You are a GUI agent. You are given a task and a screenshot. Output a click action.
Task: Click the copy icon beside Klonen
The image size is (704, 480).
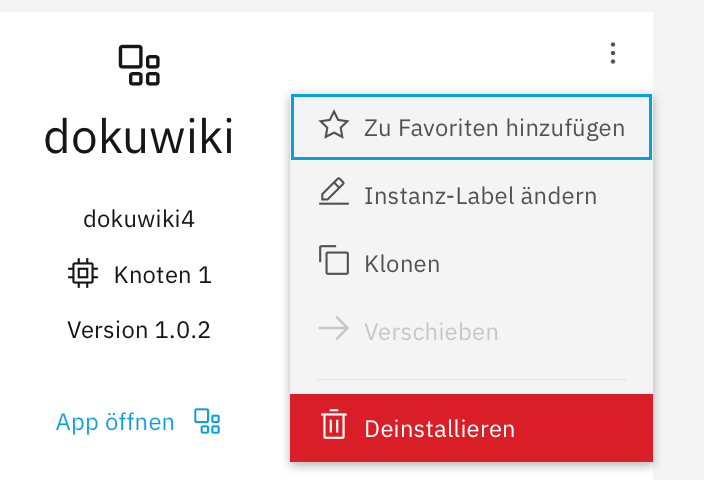tap(334, 260)
